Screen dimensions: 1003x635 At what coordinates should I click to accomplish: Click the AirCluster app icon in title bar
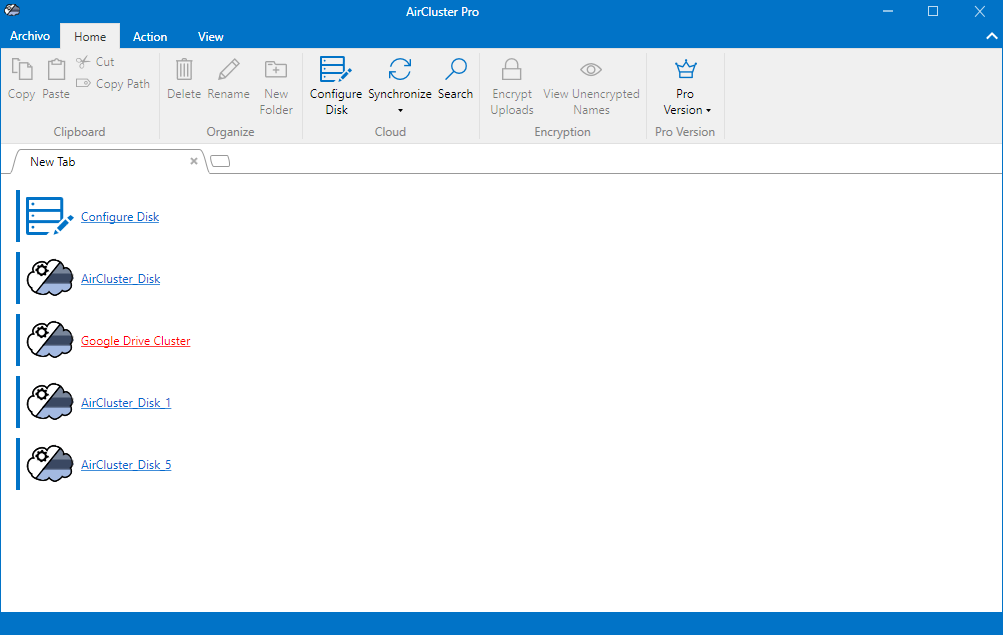point(12,10)
